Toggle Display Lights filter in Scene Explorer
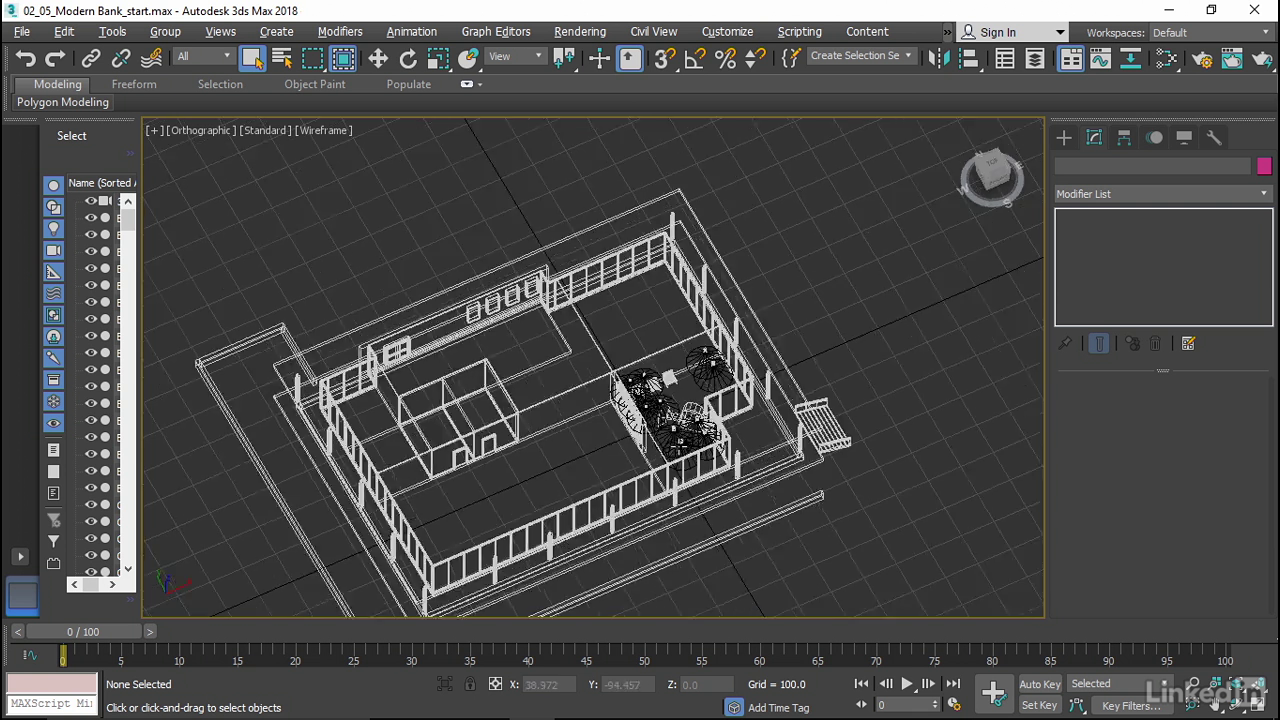The height and width of the screenshot is (720, 1280). (x=54, y=229)
